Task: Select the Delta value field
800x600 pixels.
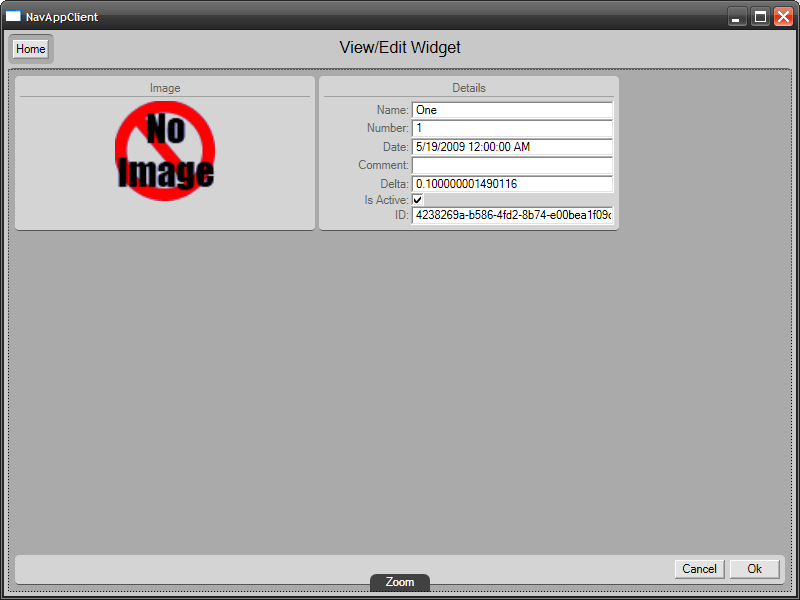Action: (512, 184)
